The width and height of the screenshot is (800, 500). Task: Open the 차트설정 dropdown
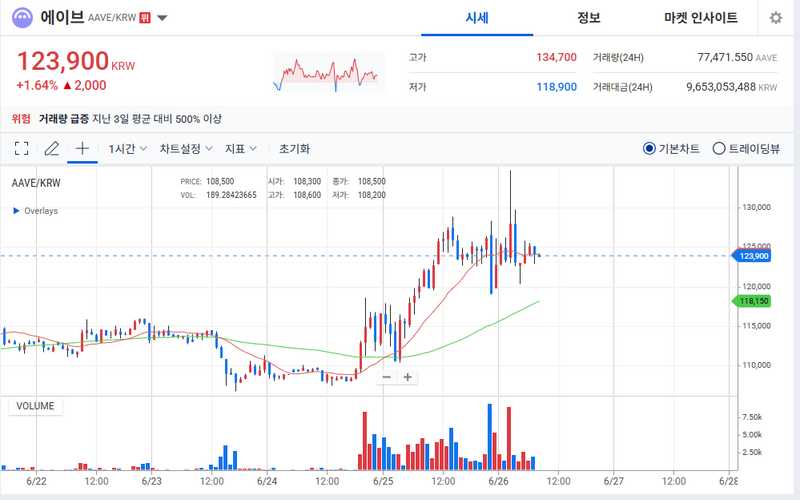pyautogui.click(x=186, y=148)
